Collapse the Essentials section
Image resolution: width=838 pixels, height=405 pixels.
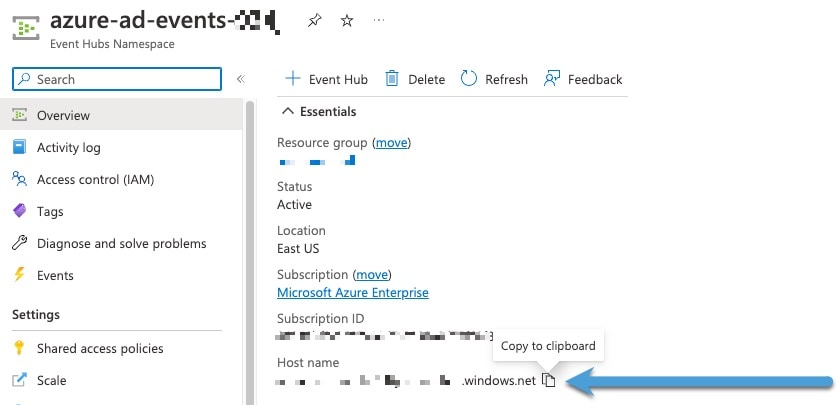tap(319, 111)
